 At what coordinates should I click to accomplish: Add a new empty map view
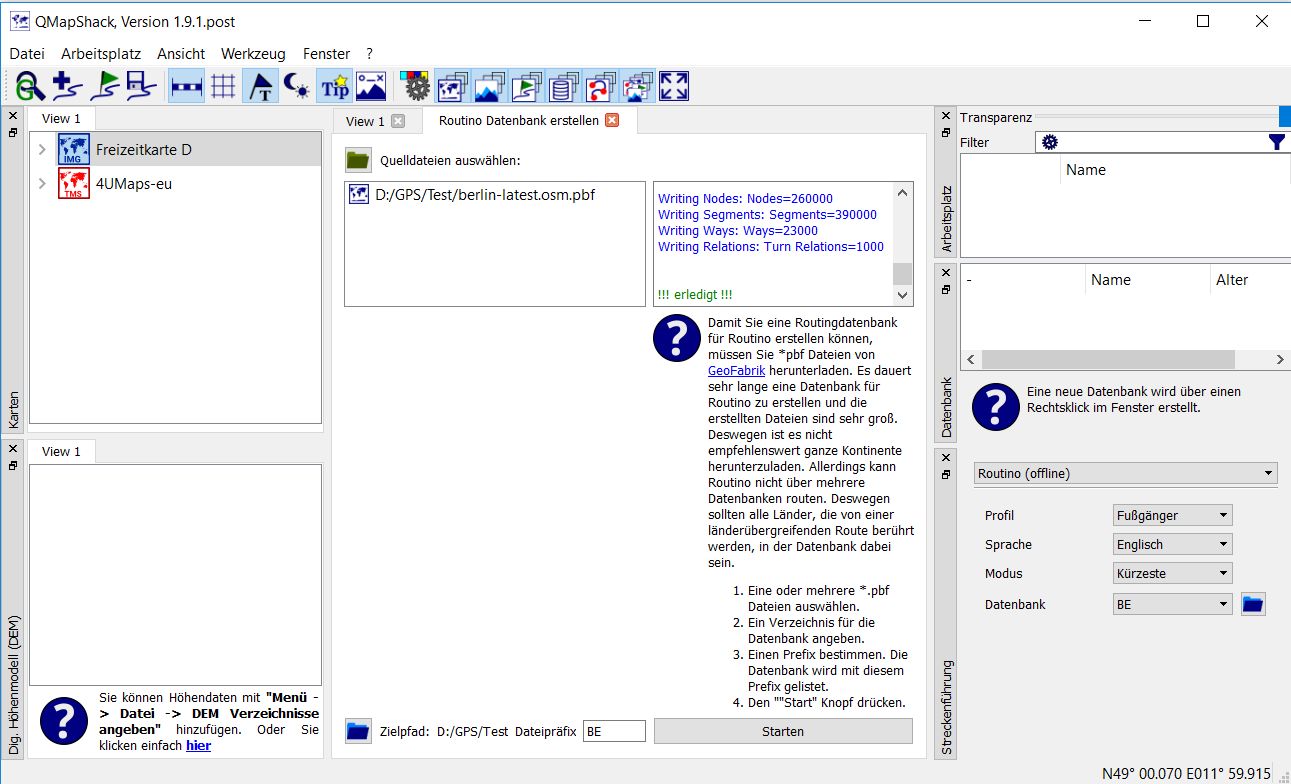pos(67,87)
